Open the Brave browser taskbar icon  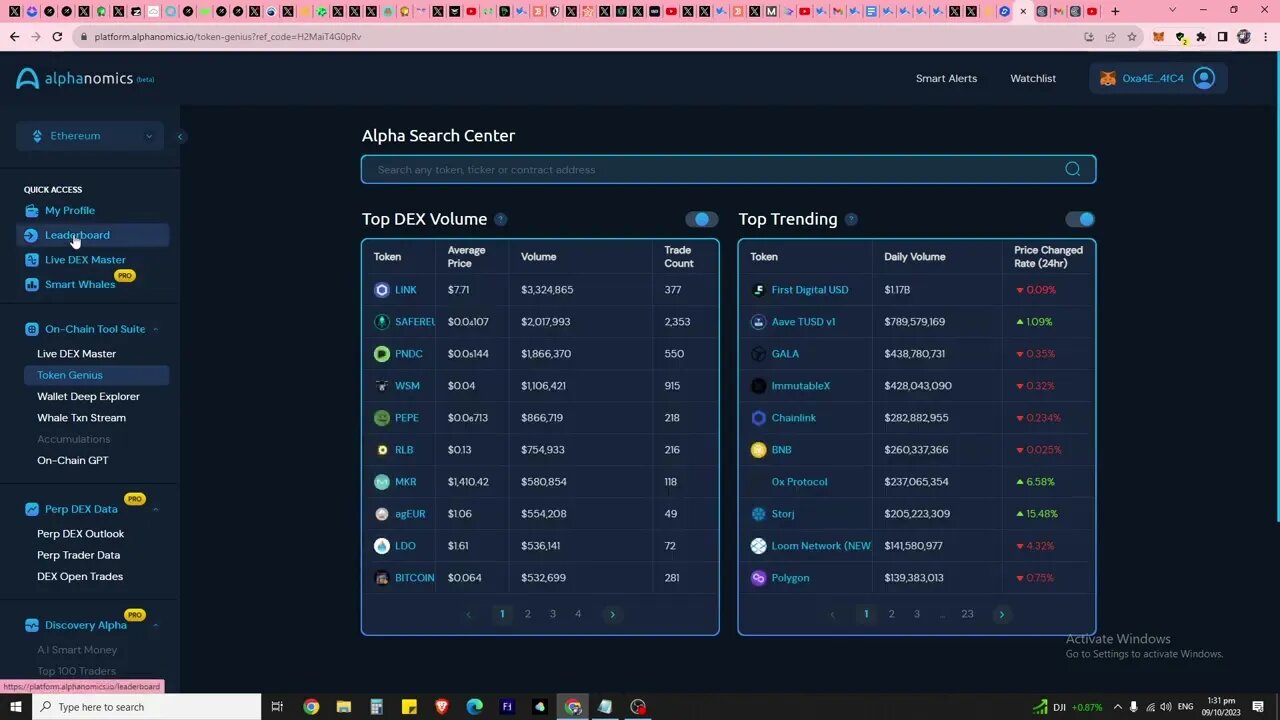click(442, 707)
